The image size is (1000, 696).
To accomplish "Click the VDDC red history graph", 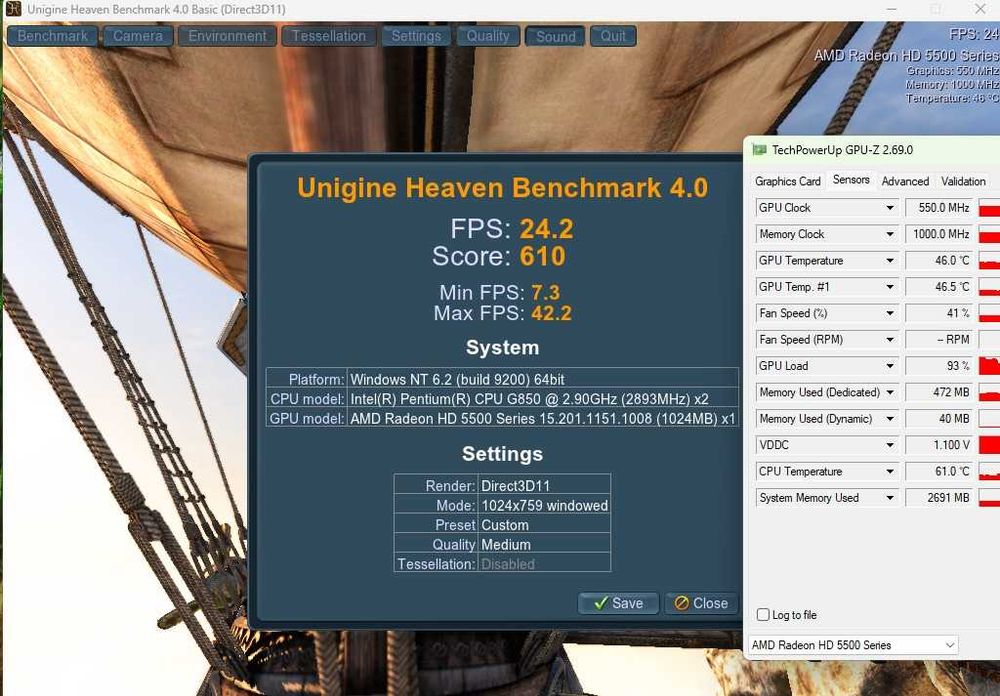I will [x=989, y=445].
